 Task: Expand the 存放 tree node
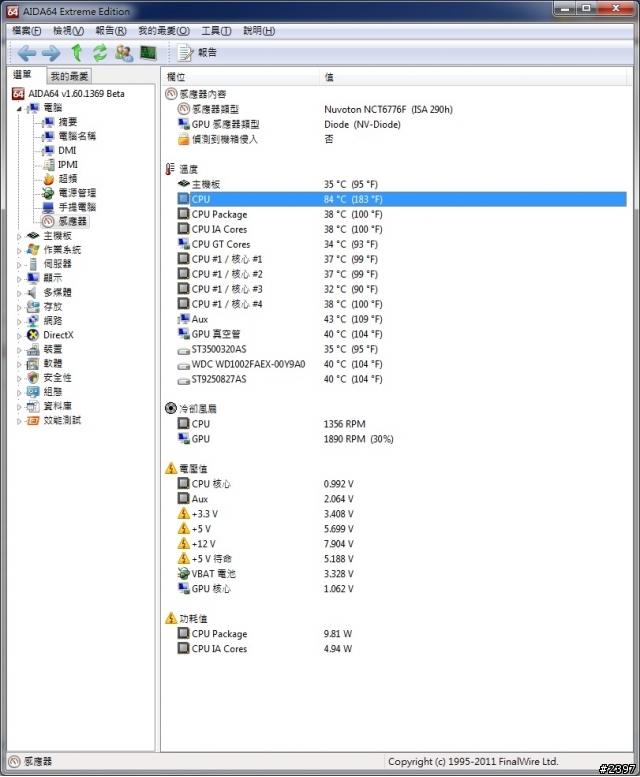(x=19, y=307)
